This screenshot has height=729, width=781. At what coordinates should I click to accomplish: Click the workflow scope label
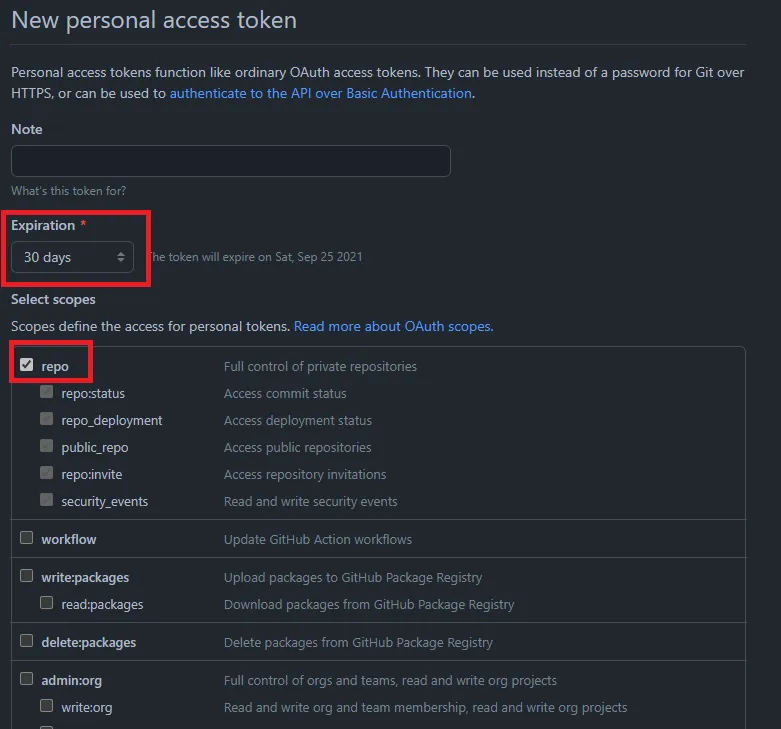69,539
